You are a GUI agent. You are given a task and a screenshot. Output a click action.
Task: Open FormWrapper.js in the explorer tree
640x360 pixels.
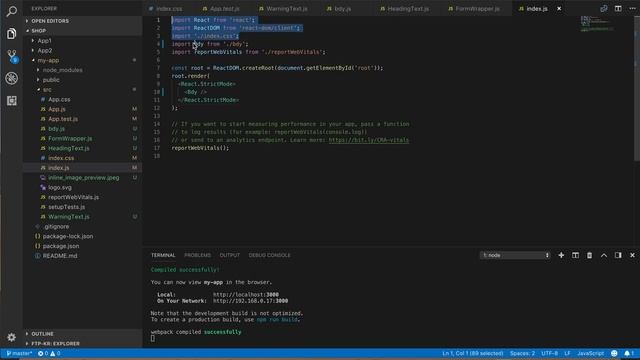click(x=70, y=139)
